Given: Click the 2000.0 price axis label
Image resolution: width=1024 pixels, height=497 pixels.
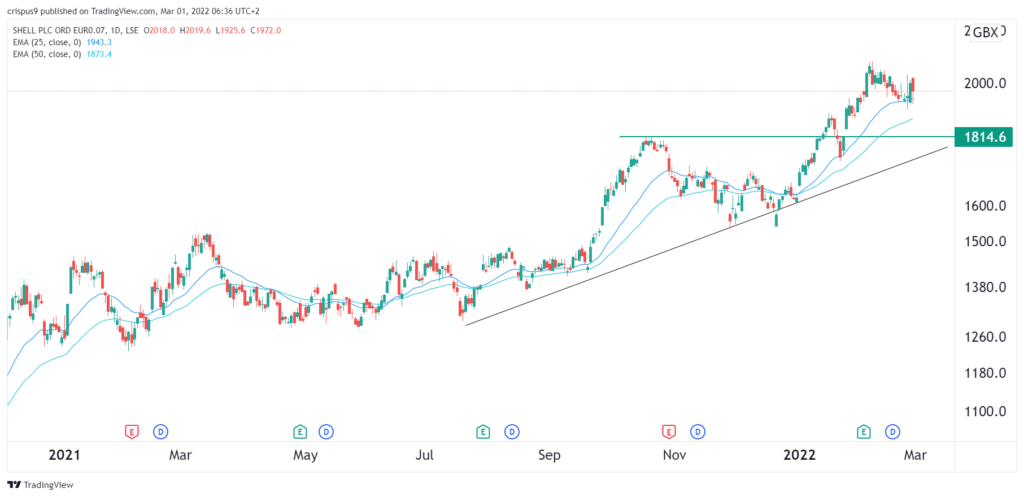Looking at the screenshot, I should pos(985,84).
